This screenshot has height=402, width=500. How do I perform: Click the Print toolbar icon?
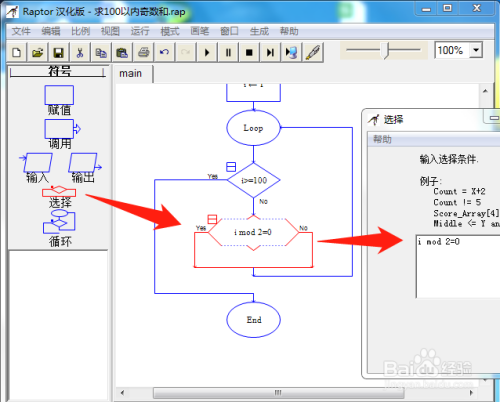click(x=143, y=52)
